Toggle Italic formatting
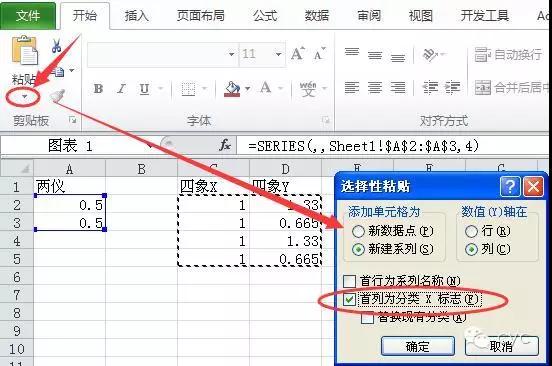This screenshot has height=366, width=552. pos(121,89)
